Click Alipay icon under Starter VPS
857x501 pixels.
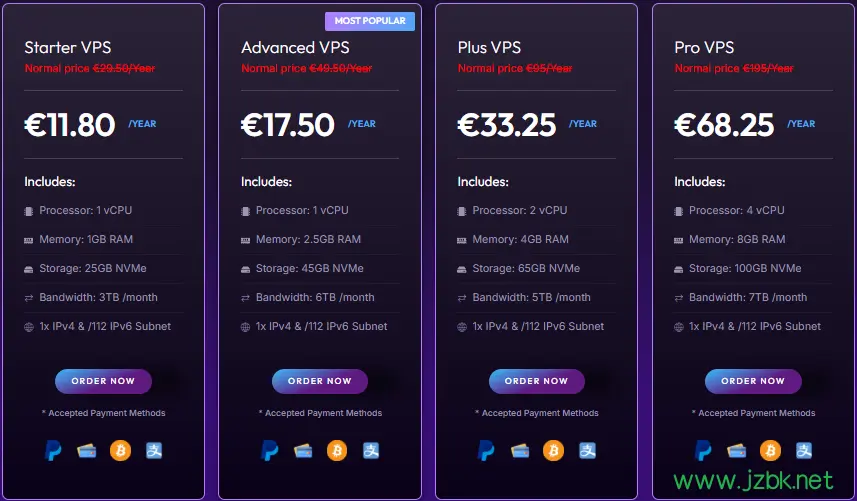154,451
